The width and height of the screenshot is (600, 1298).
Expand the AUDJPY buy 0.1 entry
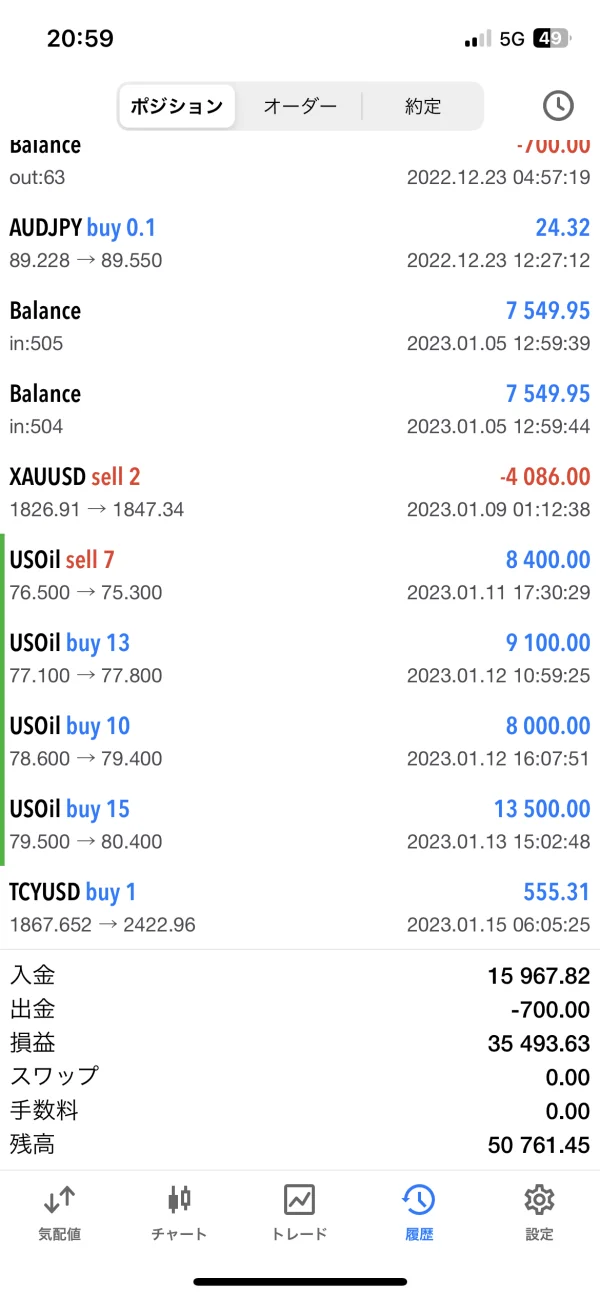[300, 244]
